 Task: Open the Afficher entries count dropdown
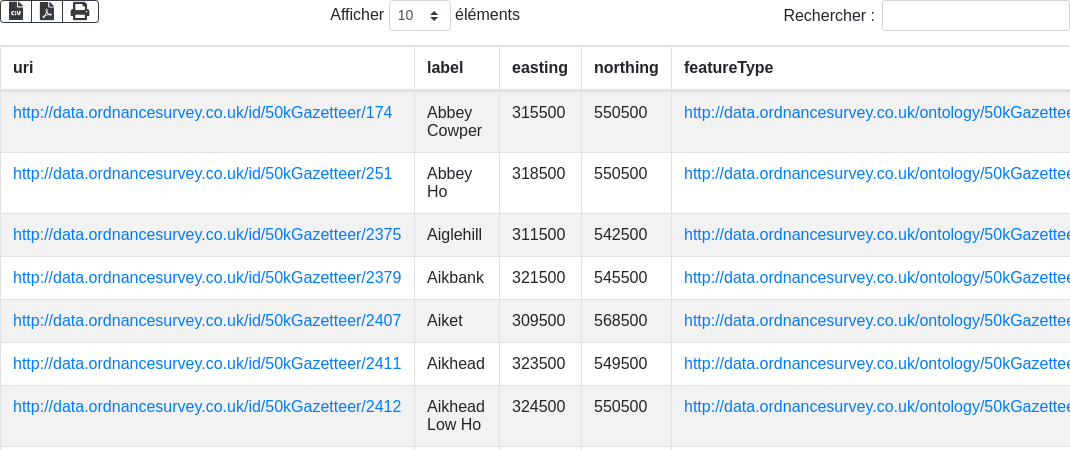click(x=419, y=16)
